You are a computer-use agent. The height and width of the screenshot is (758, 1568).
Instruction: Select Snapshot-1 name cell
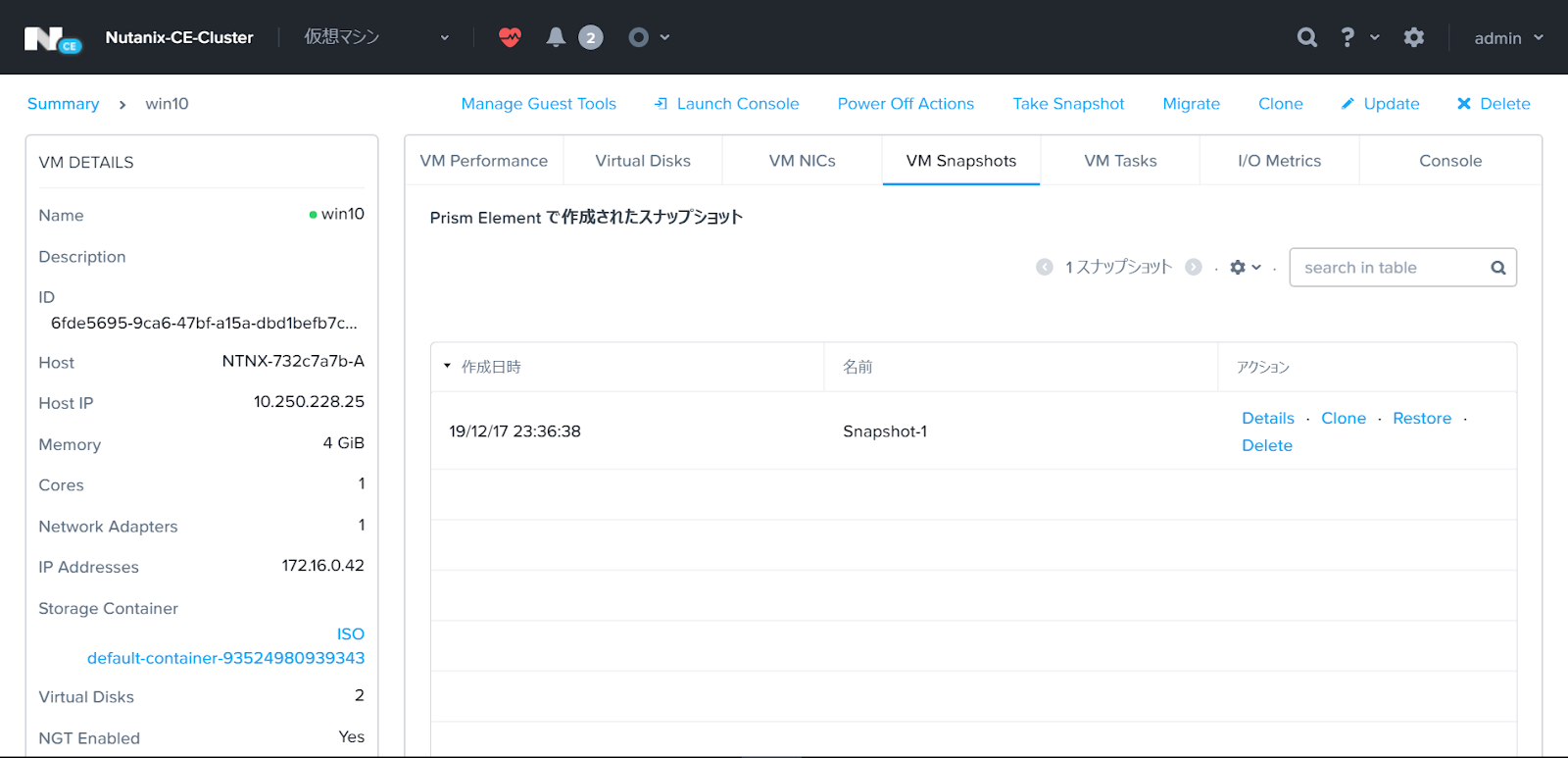[x=885, y=431]
